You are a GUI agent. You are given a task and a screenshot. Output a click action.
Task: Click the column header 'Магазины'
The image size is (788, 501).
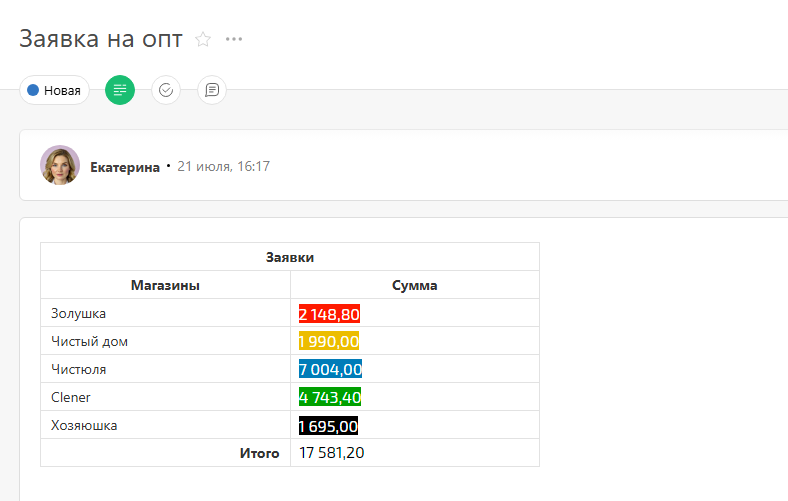pyautogui.click(x=165, y=285)
